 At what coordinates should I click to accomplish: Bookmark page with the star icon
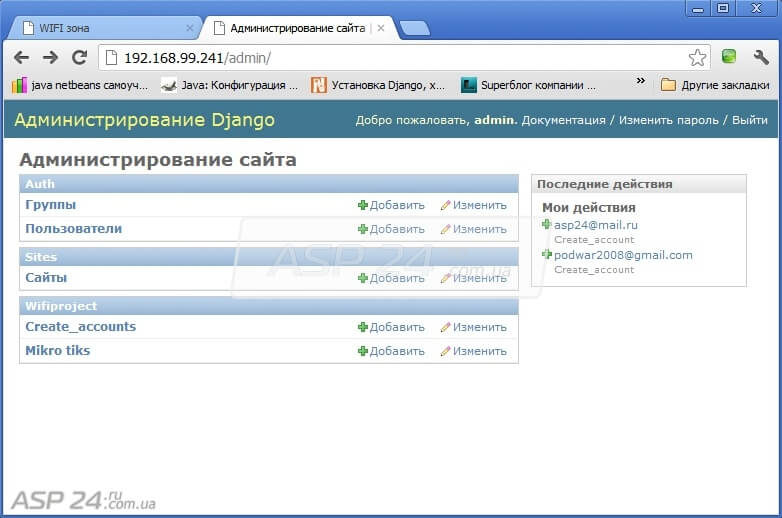697,58
